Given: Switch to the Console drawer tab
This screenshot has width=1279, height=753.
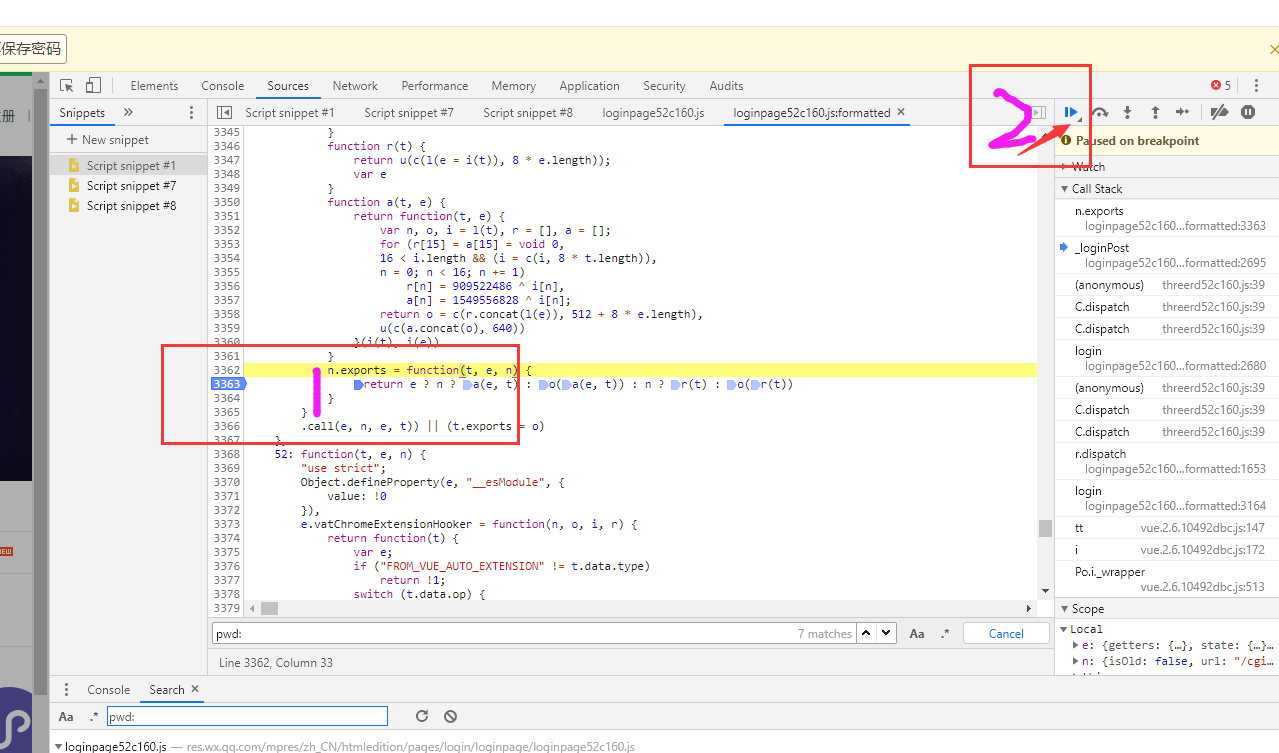Looking at the screenshot, I should click(108, 690).
